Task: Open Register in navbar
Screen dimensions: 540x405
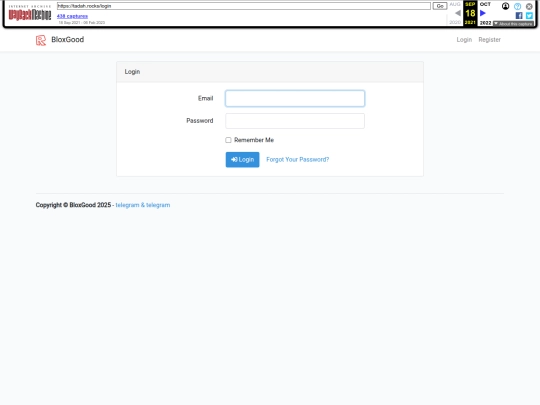Action: click(x=489, y=40)
